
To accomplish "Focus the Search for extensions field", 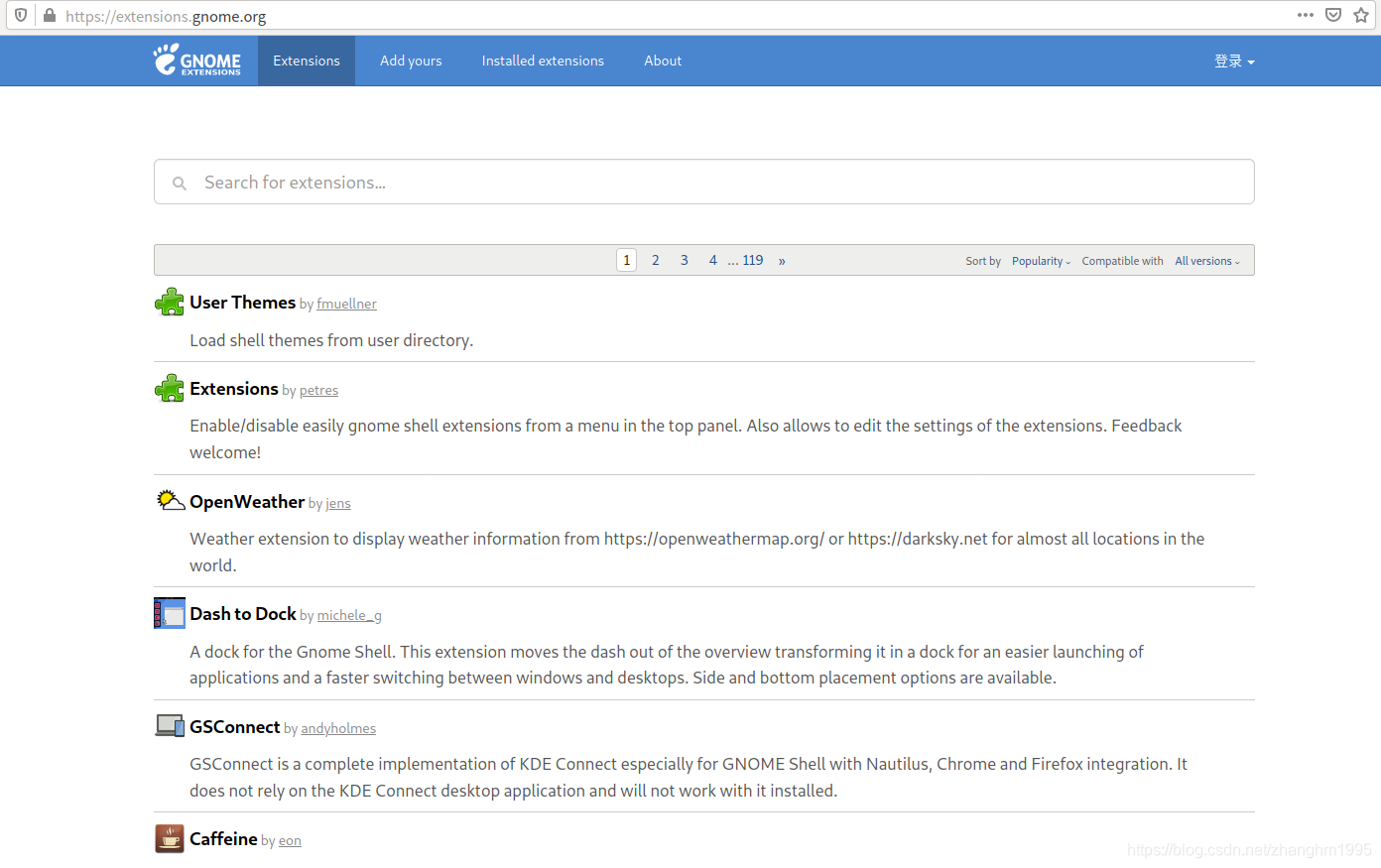I will [704, 182].
